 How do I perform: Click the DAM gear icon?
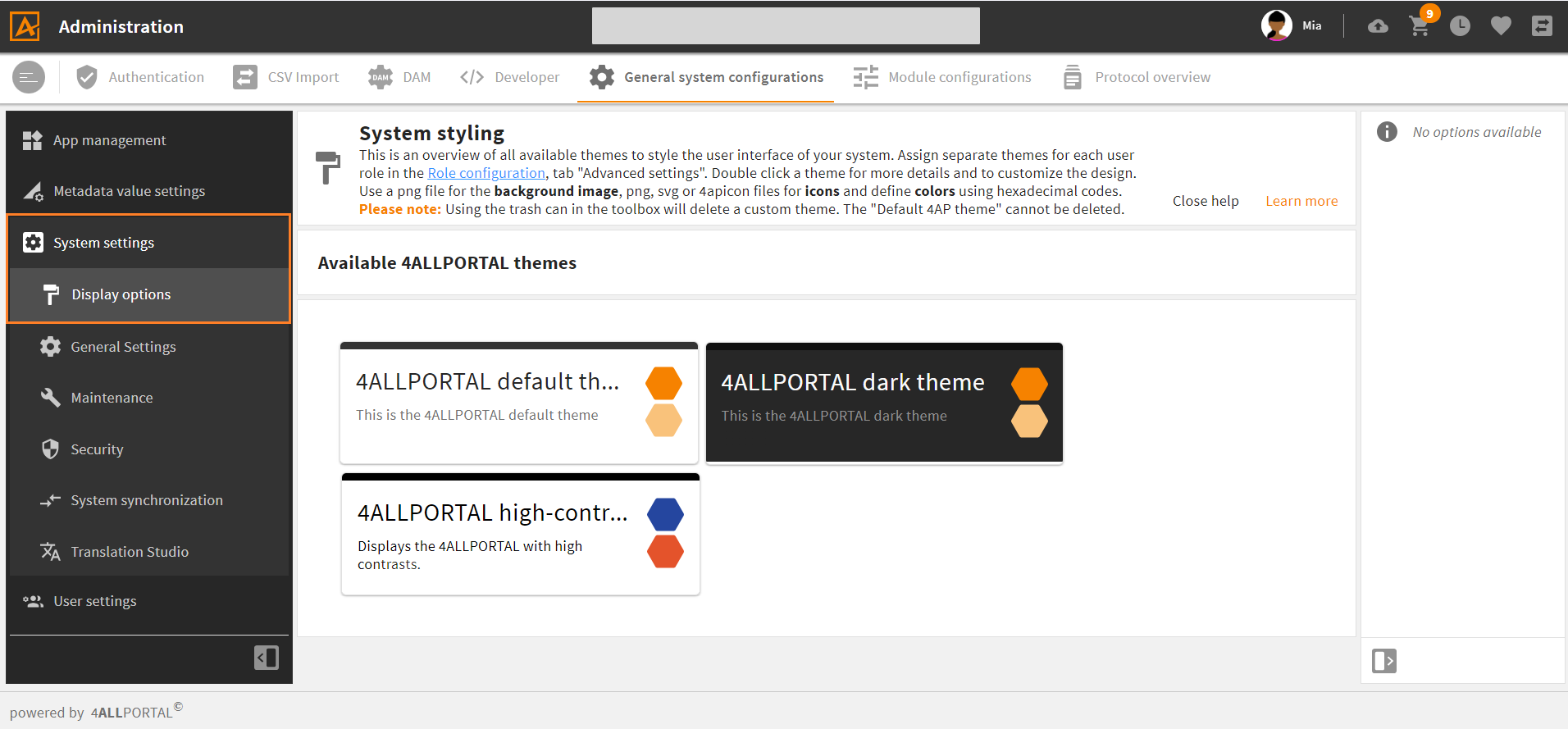click(380, 77)
